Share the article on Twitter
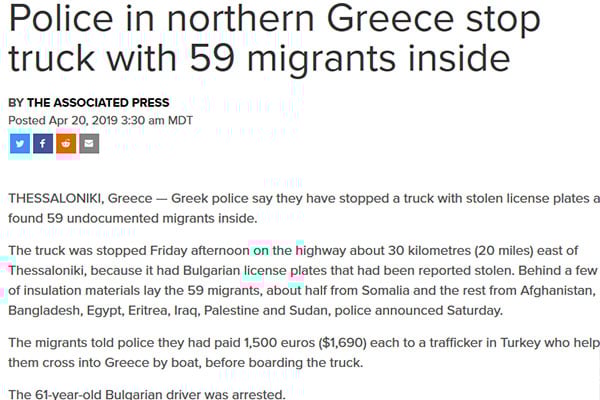This screenshot has height=400, width=600. 20,144
